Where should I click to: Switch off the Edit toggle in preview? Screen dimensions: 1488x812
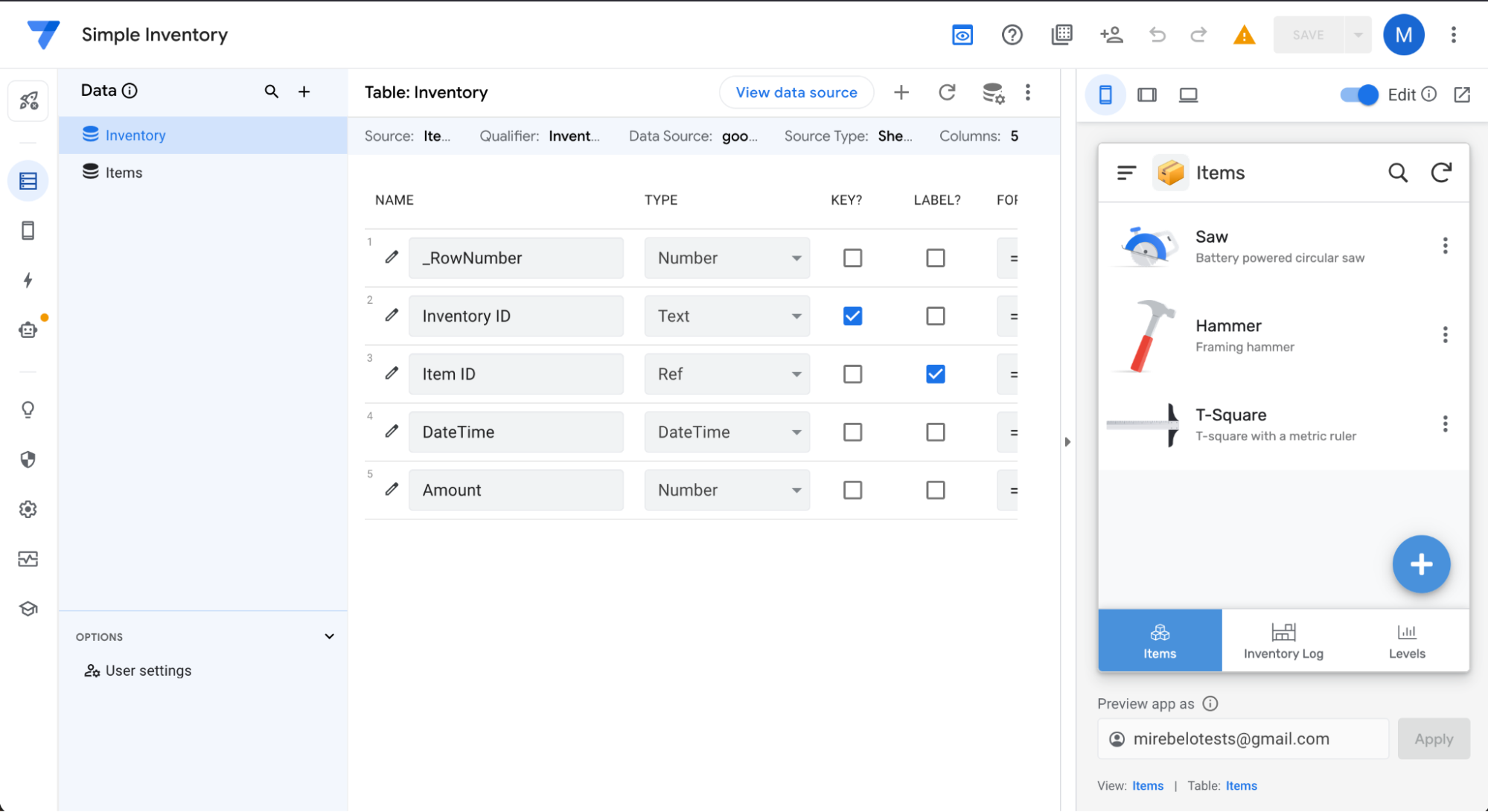coord(1359,95)
